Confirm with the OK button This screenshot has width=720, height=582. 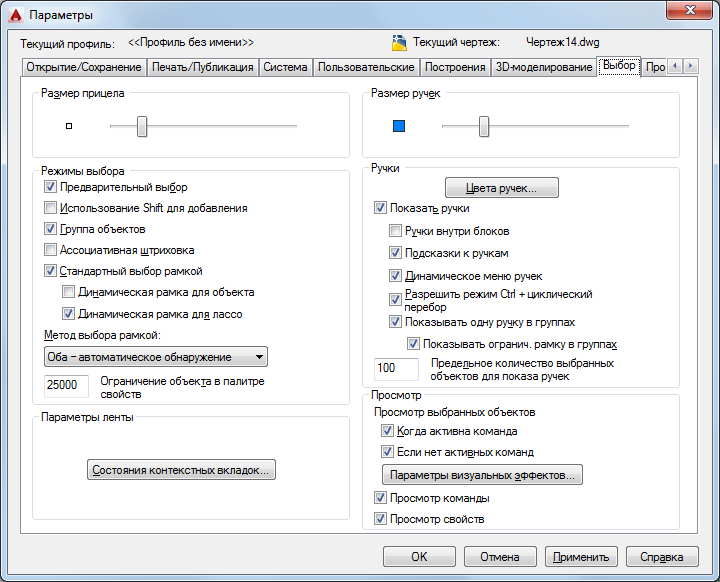point(419,557)
